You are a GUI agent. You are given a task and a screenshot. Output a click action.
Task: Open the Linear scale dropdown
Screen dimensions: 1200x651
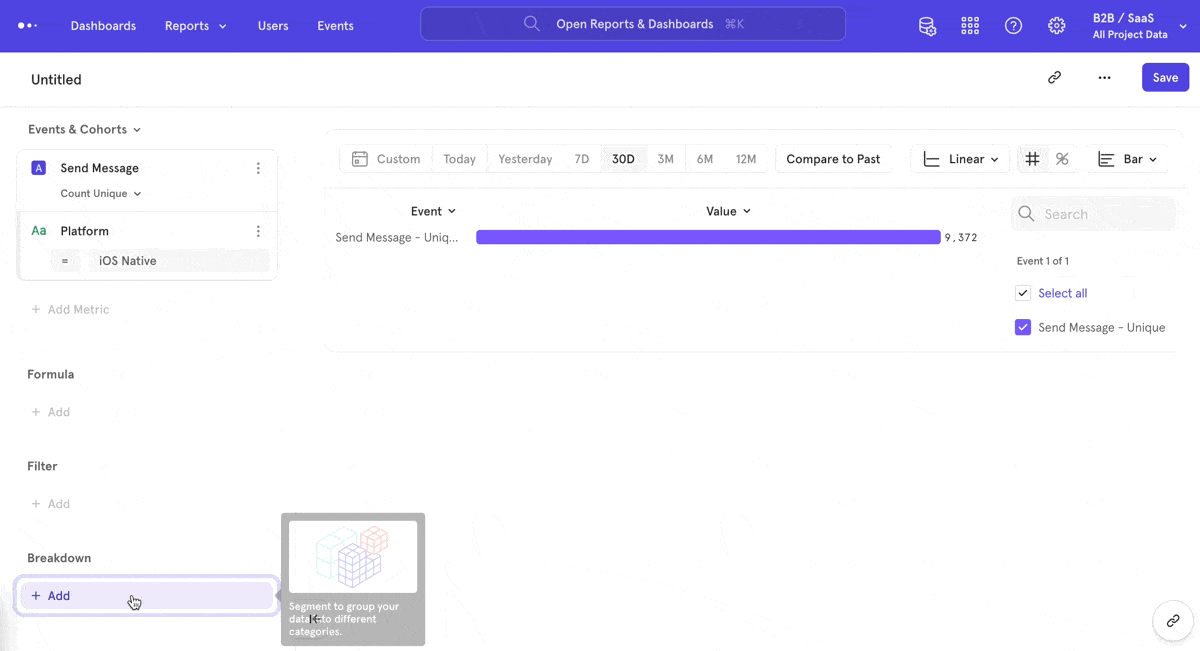point(960,159)
